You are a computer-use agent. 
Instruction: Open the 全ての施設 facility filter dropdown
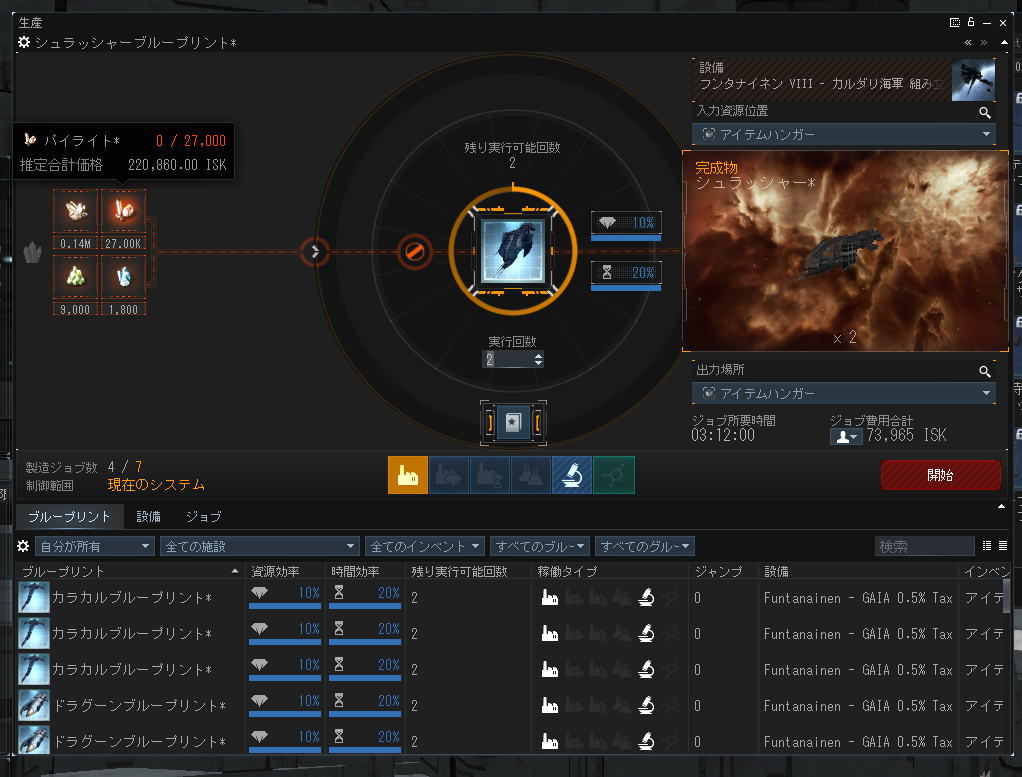pyautogui.click(x=259, y=546)
